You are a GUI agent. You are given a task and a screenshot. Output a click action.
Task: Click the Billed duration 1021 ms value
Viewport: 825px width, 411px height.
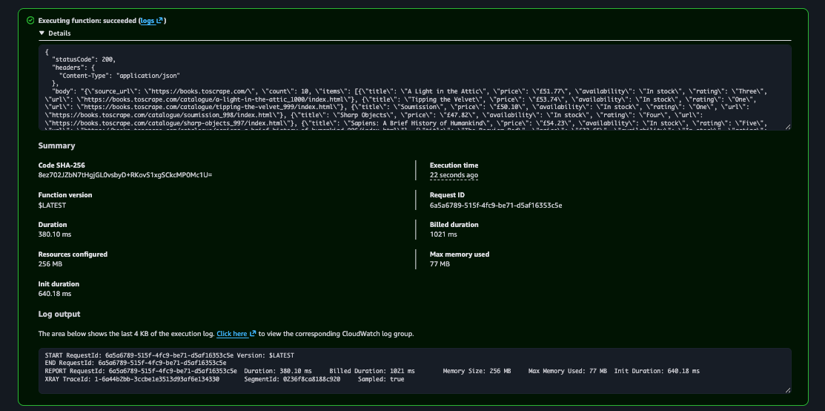tap(444, 234)
